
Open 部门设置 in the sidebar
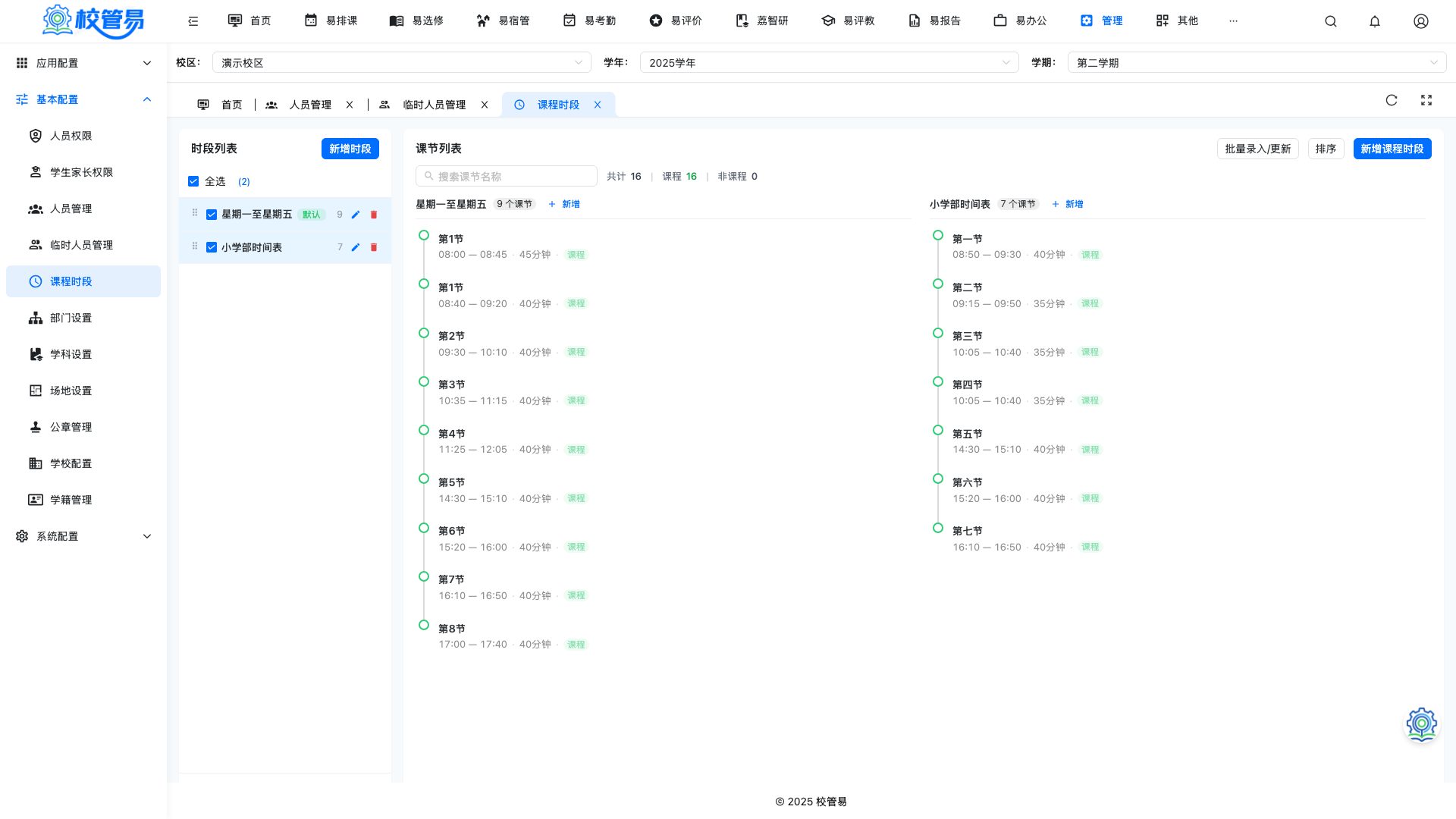pos(83,318)
